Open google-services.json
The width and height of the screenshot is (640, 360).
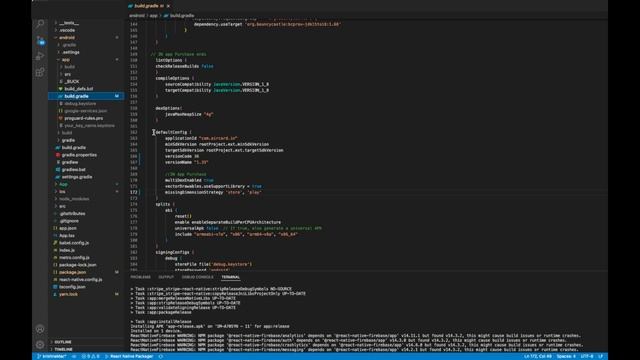(x=86, y=111)
